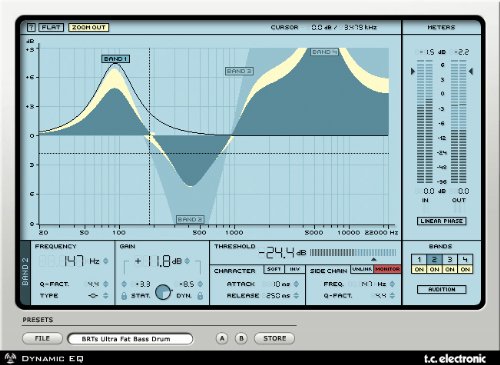Adjust the side chain FREQ. stepper
Viewport: 500px width, 365px height.
(392, 284)
